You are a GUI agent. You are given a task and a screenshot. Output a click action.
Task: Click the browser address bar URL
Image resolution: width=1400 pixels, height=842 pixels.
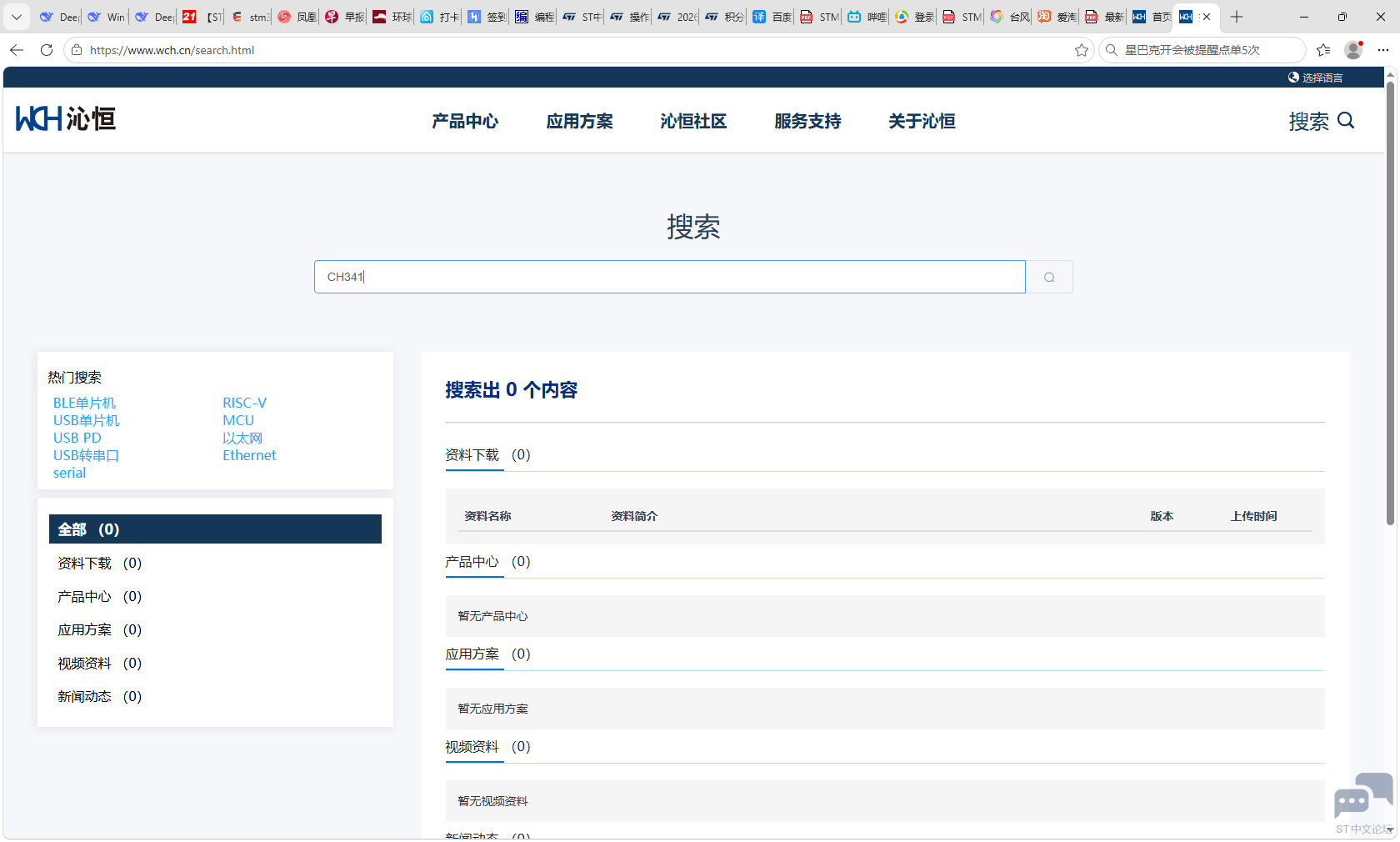(172, 50)
